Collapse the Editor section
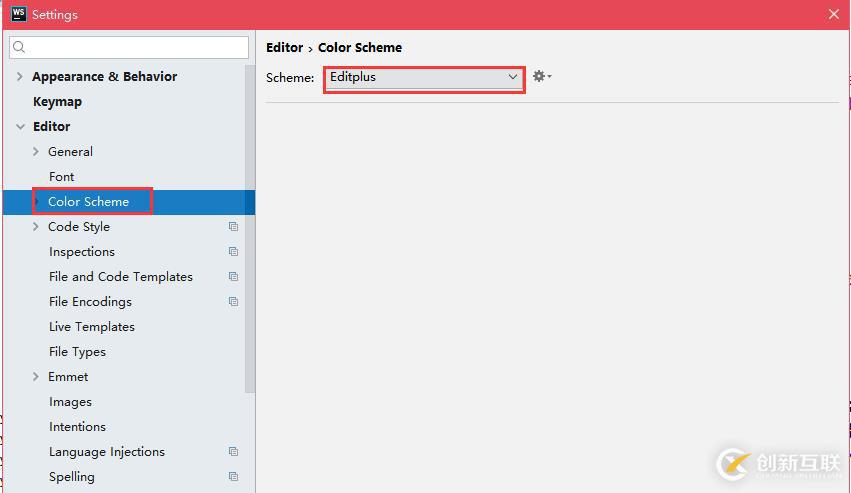 coord(21,127)
